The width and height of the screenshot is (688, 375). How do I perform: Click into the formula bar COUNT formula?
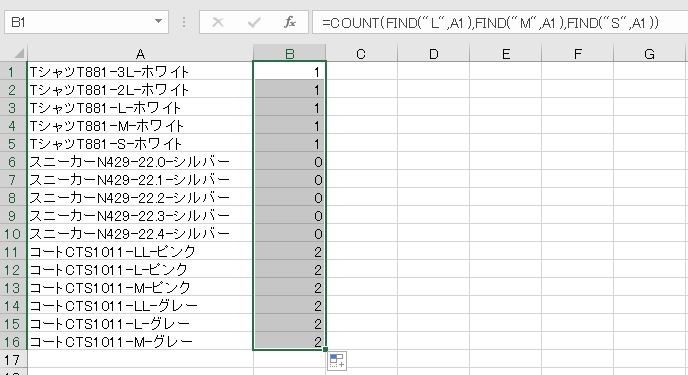pyautogui.click(x=500, y=22)
